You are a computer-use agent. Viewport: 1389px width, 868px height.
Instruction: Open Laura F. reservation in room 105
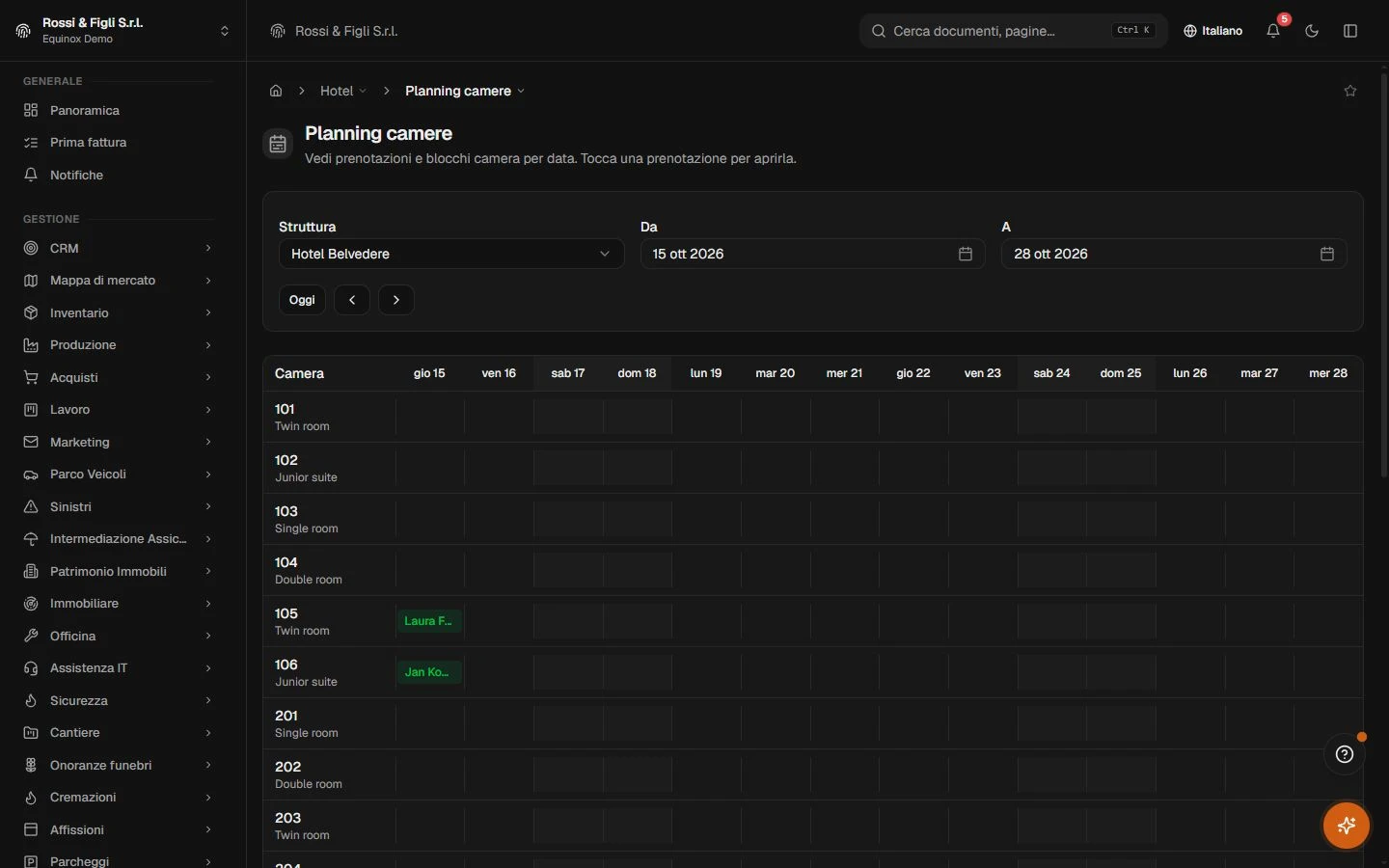(x=429, y=621)
